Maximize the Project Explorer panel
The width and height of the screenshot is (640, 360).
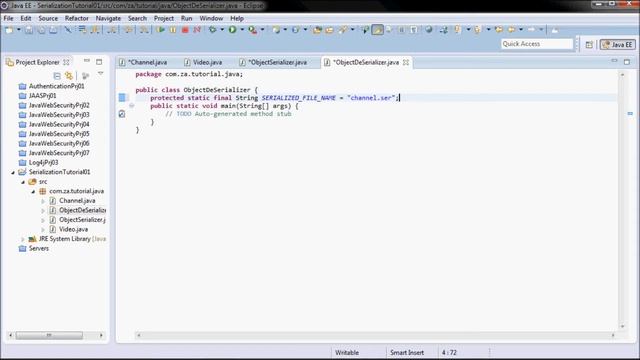point(99,62)
